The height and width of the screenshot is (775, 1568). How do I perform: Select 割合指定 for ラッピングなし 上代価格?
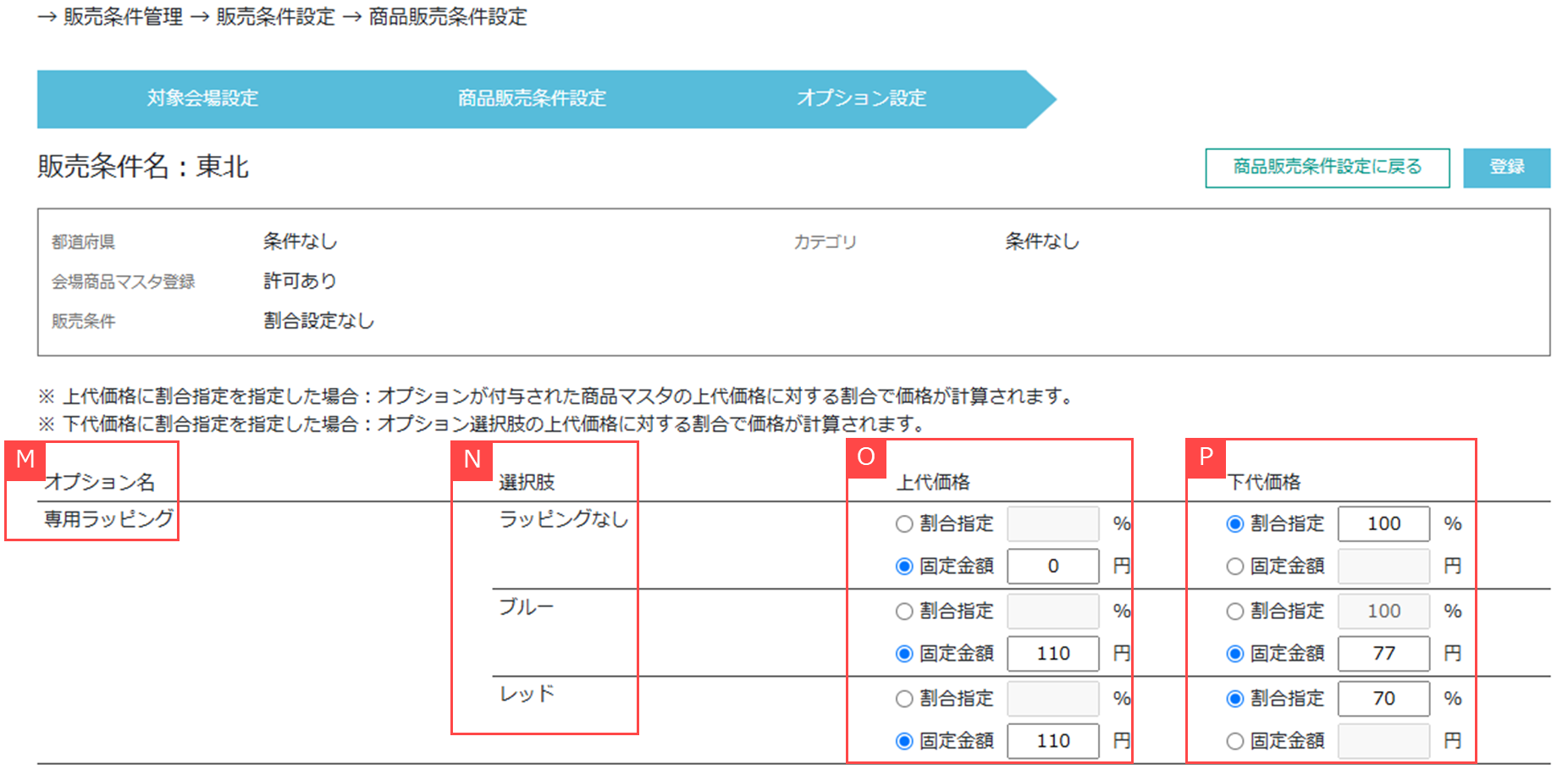[x=904, y=524]
